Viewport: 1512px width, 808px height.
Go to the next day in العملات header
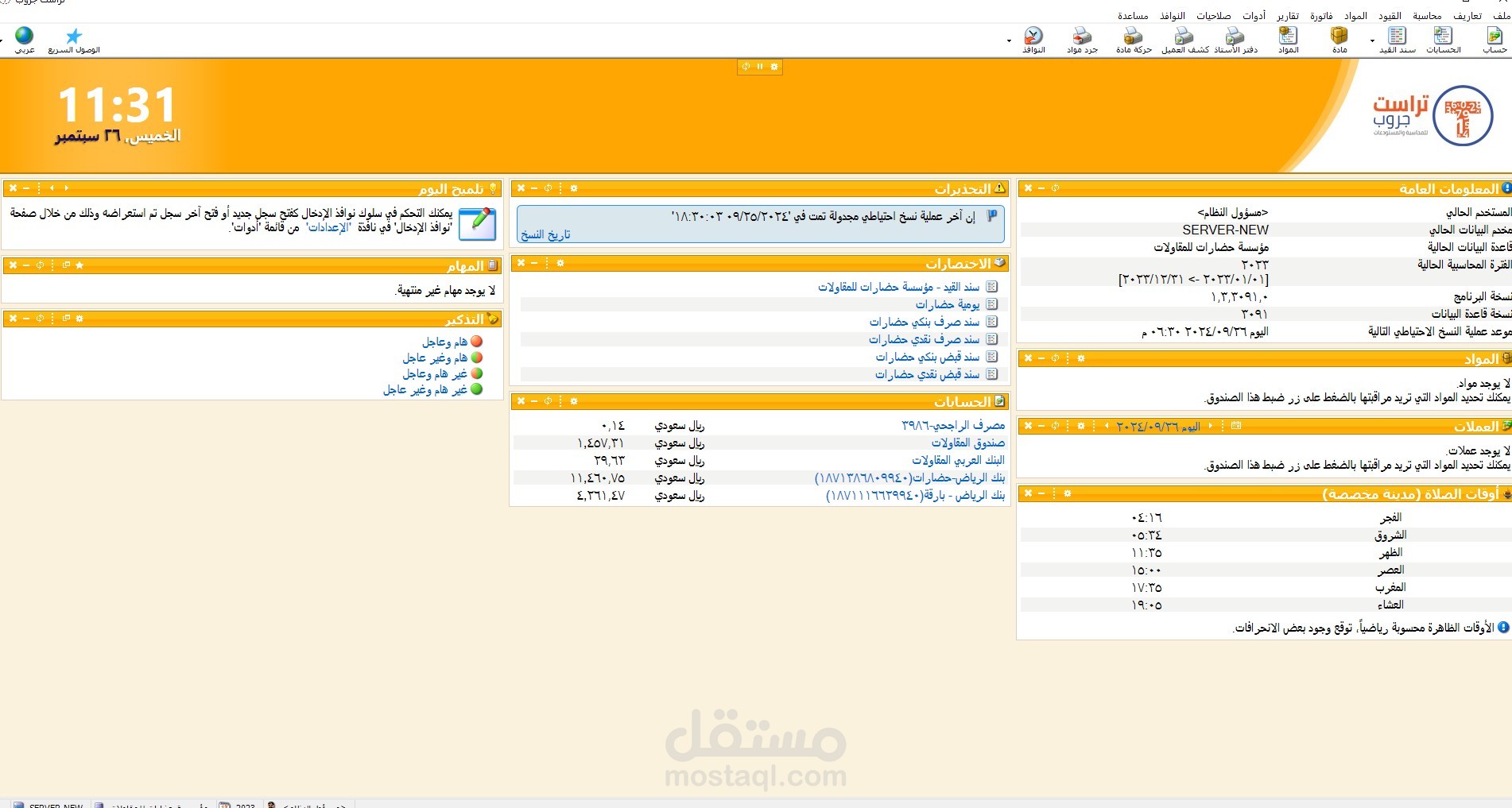(1107, 426)
